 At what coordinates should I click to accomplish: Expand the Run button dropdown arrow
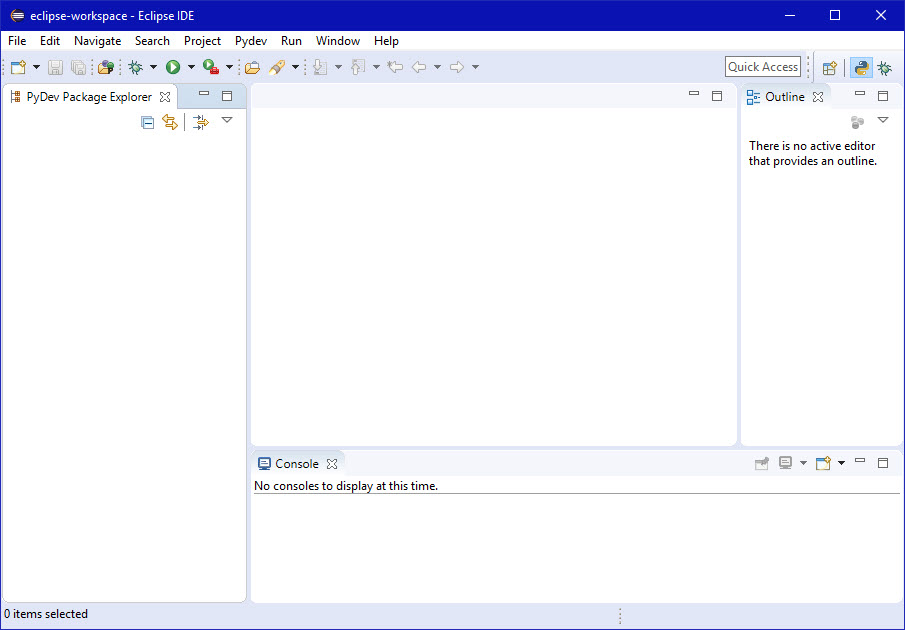click(191, 67)
